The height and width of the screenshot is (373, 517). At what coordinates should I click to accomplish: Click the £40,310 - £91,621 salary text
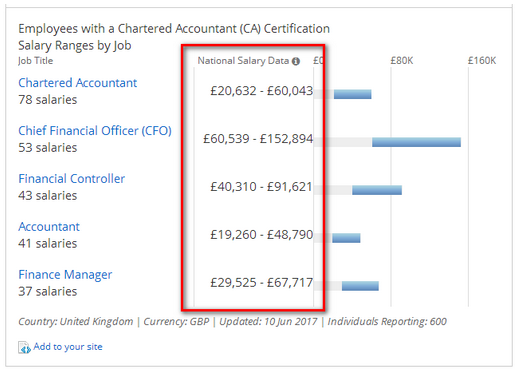(262, 187)
